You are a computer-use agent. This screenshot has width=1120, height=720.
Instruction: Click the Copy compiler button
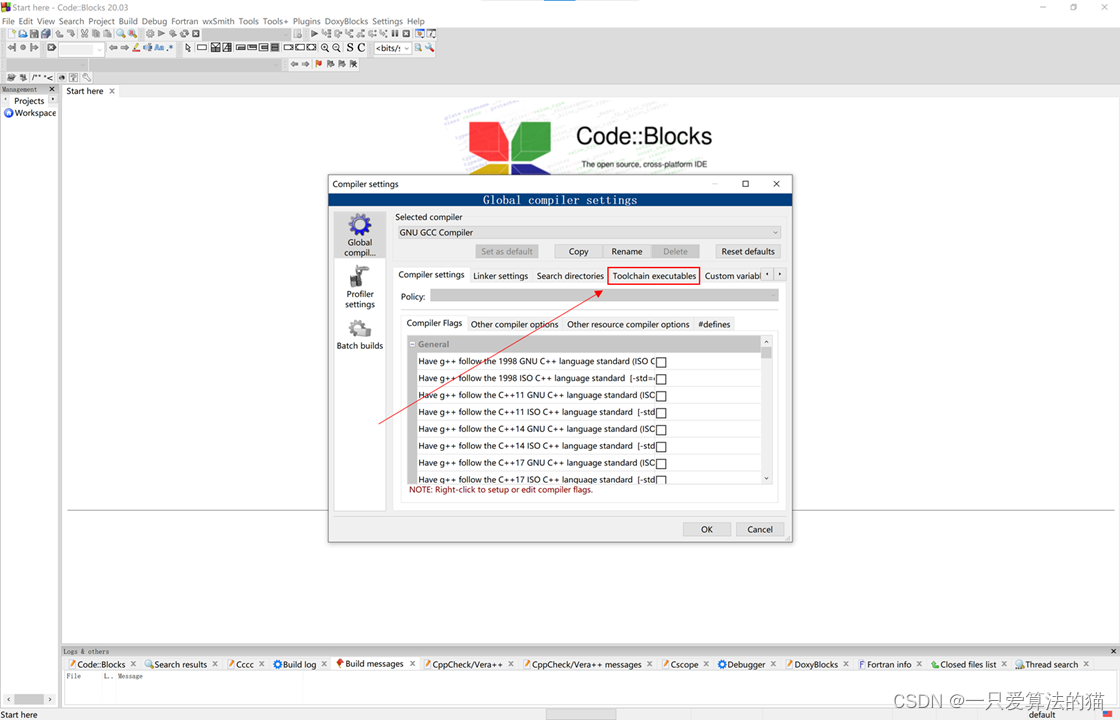(579, 251)
